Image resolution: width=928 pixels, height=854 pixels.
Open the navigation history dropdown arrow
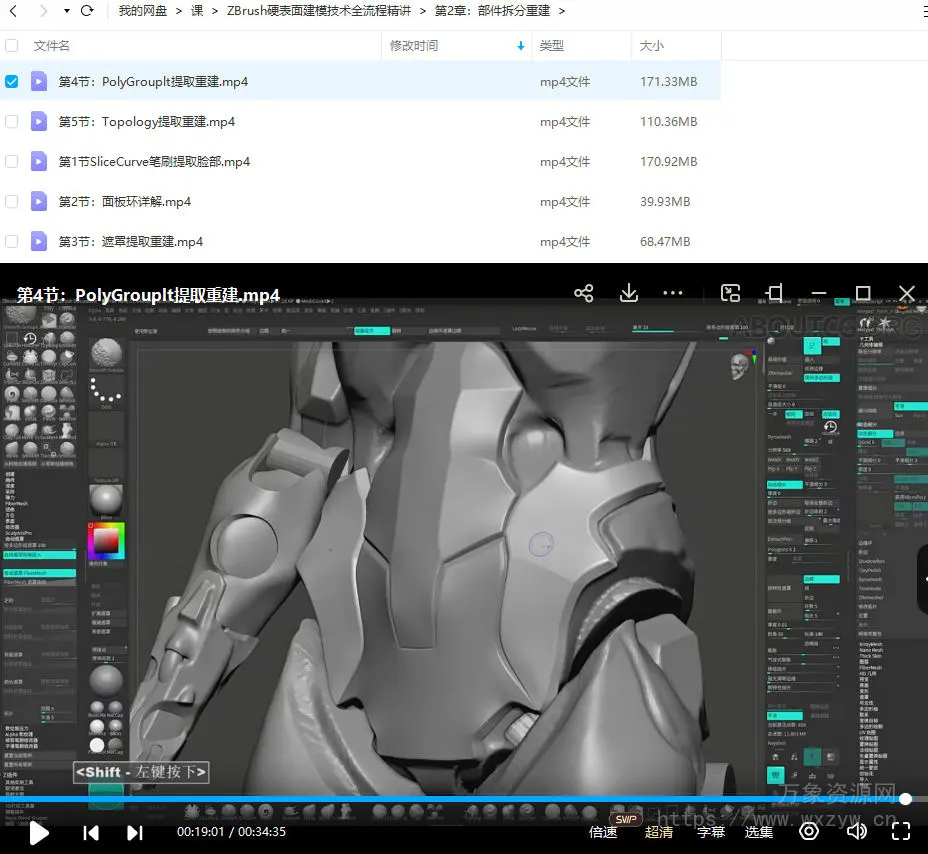(66, 11)
